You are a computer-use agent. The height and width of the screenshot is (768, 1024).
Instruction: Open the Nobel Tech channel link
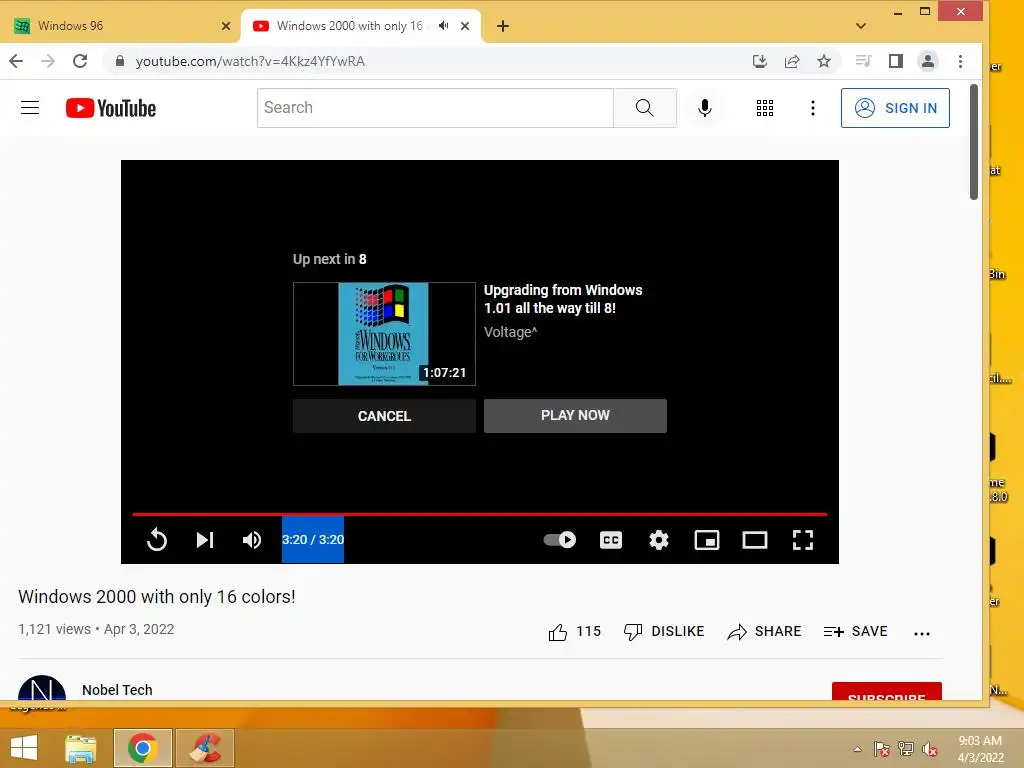point(118,690)
